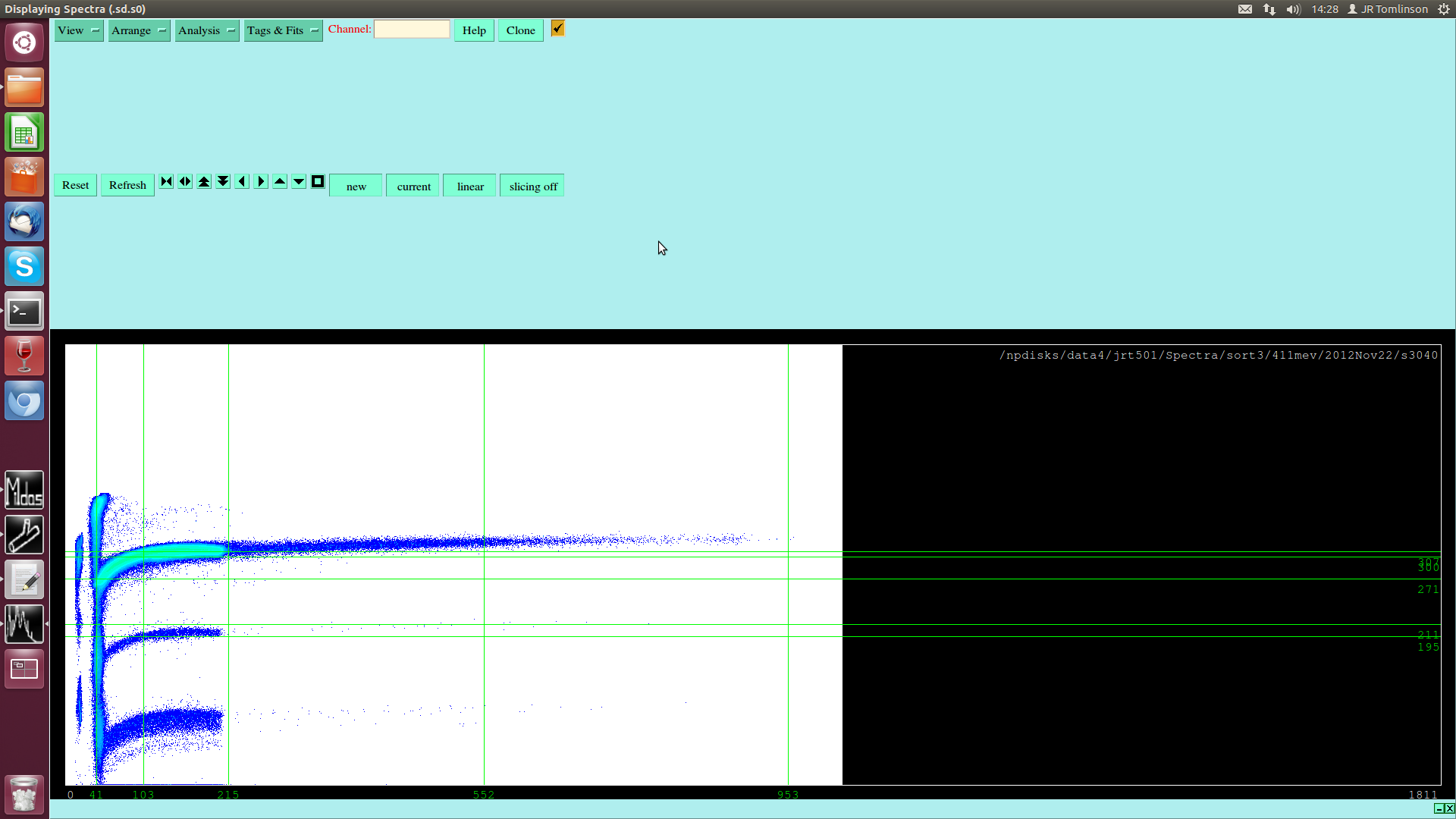Screen dimensions: 1456x819
Task: Open Chromium browser from dock
Action: coord(24,400)
